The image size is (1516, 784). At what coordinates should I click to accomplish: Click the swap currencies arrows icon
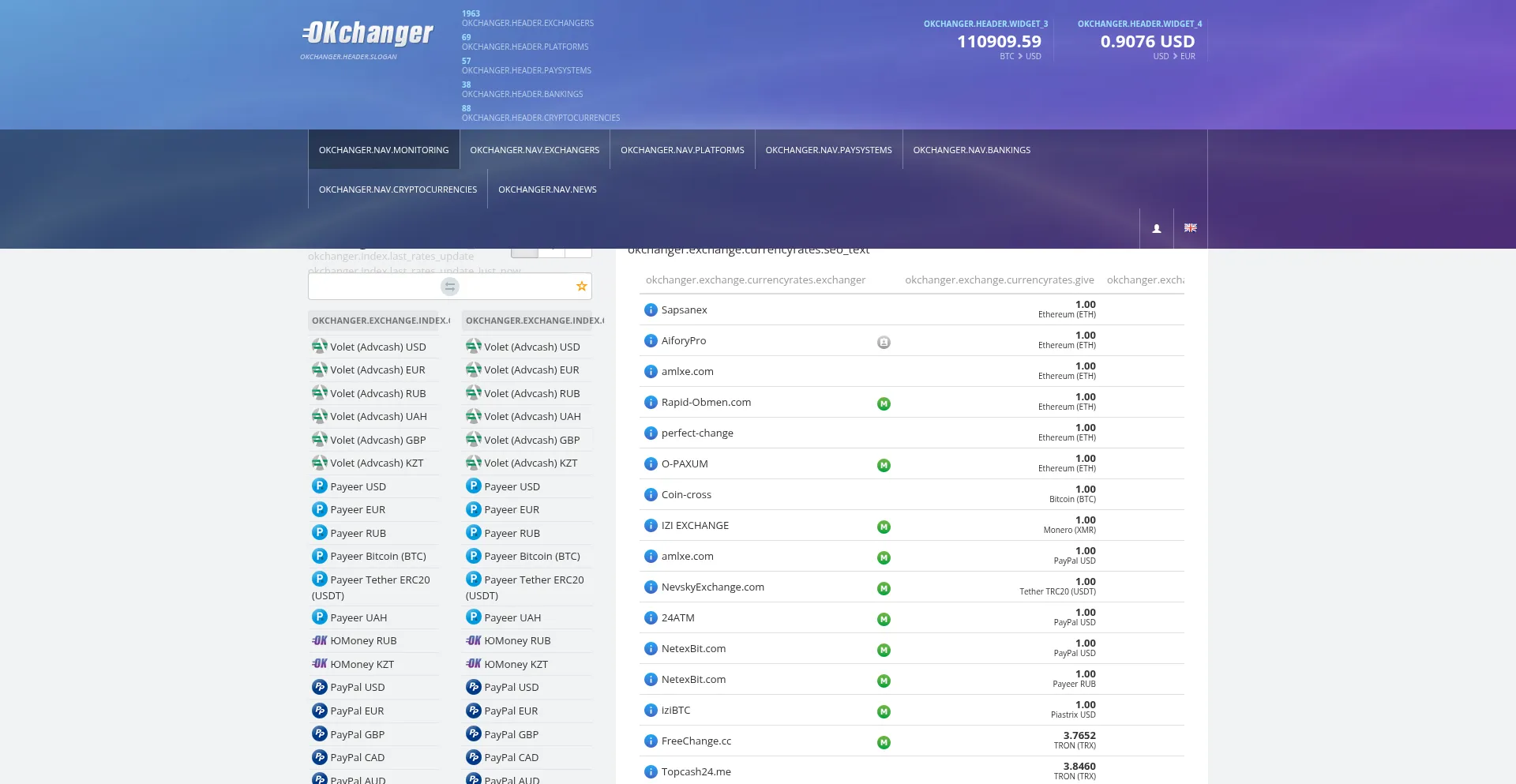pos(450,287)
